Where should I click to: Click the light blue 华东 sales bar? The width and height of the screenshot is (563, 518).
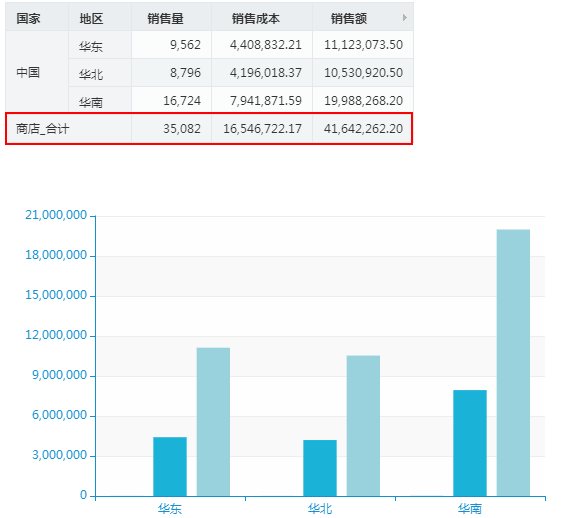tap(213, 422)
